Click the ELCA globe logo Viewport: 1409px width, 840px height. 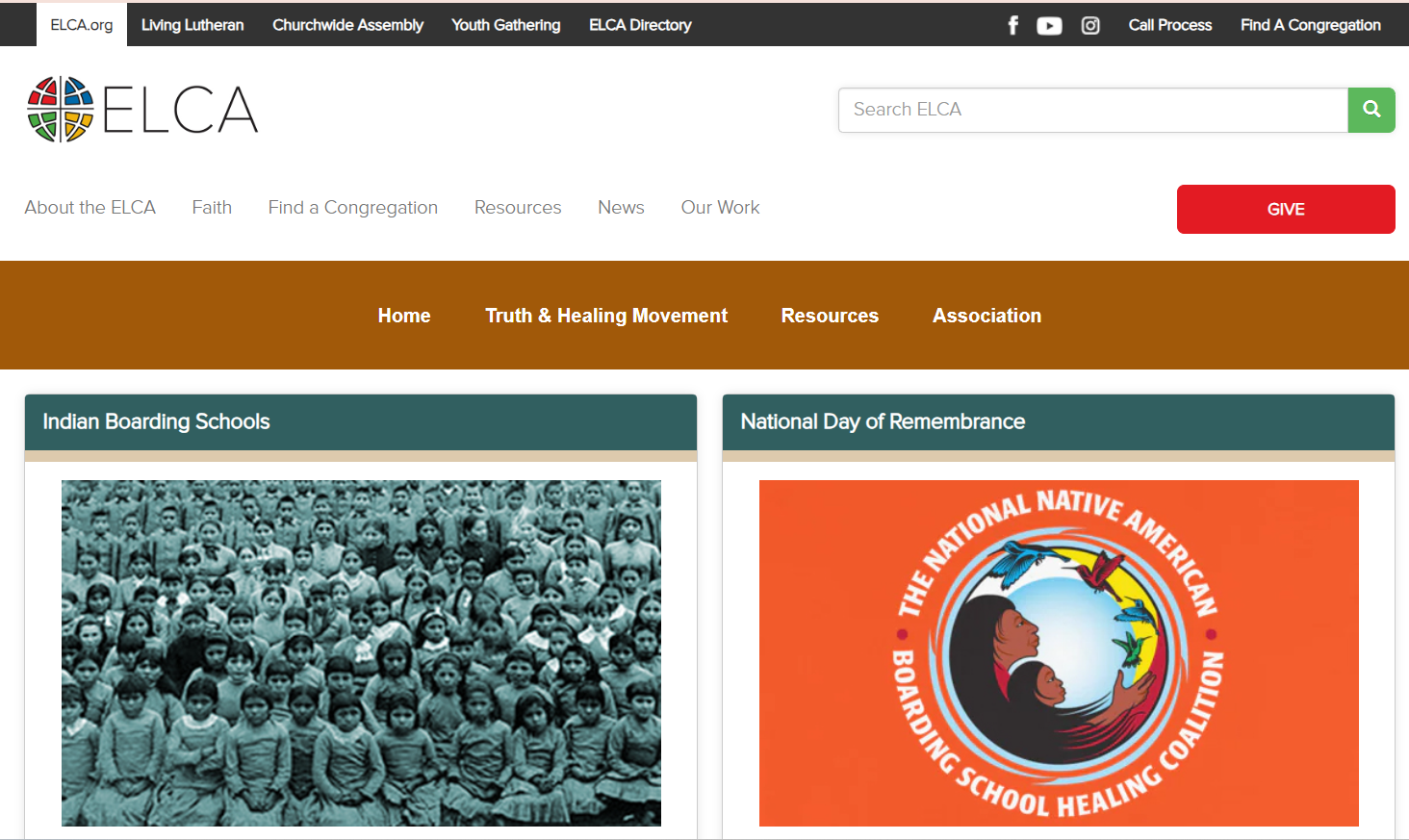pos(142,109)
